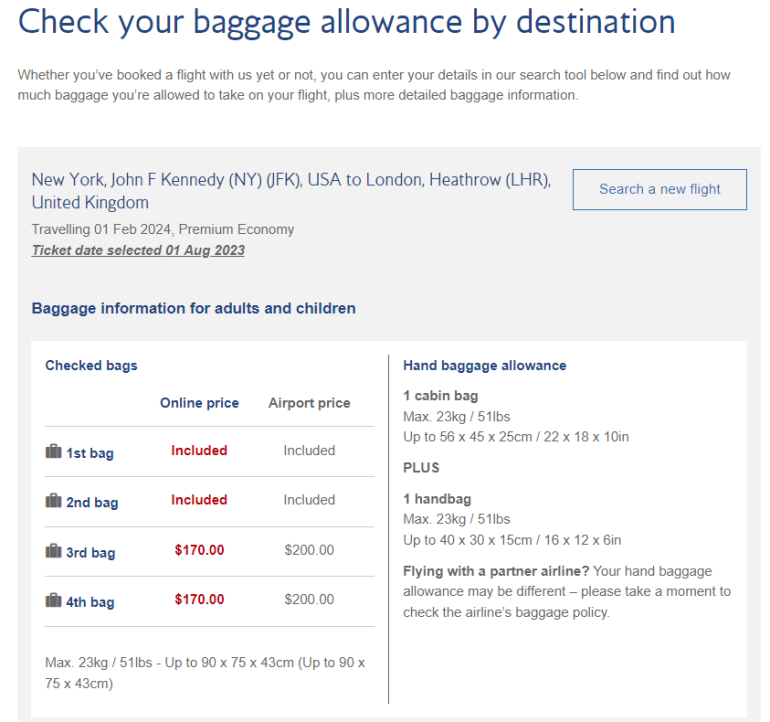The height and width of the screenshot is (722, 770).
Task: Click the Check your baggage allowance page title
Action: pos(346,22)
